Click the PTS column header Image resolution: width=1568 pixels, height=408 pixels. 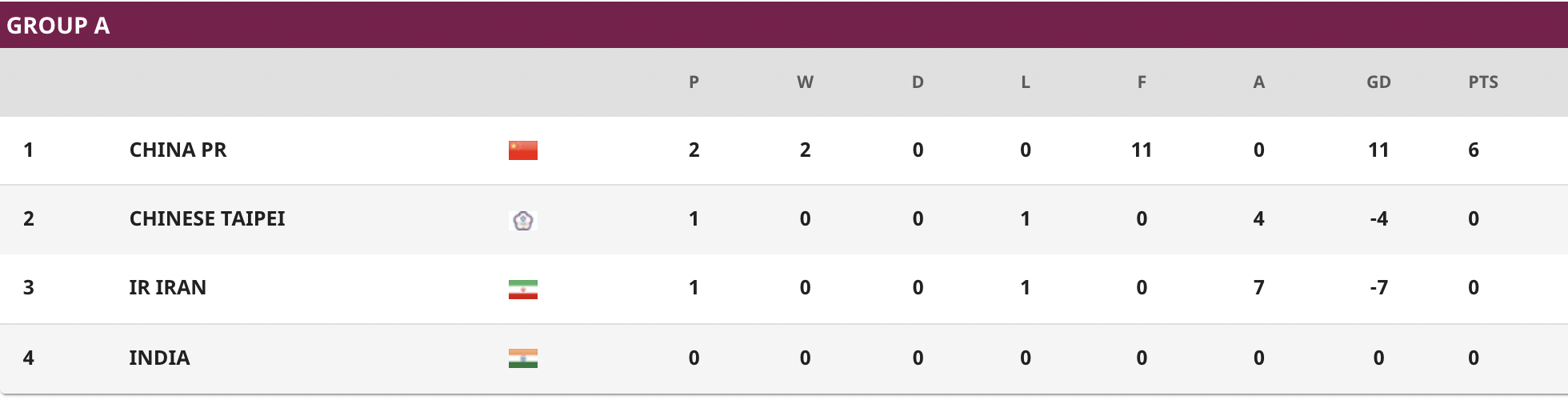tap(1483, 82)
